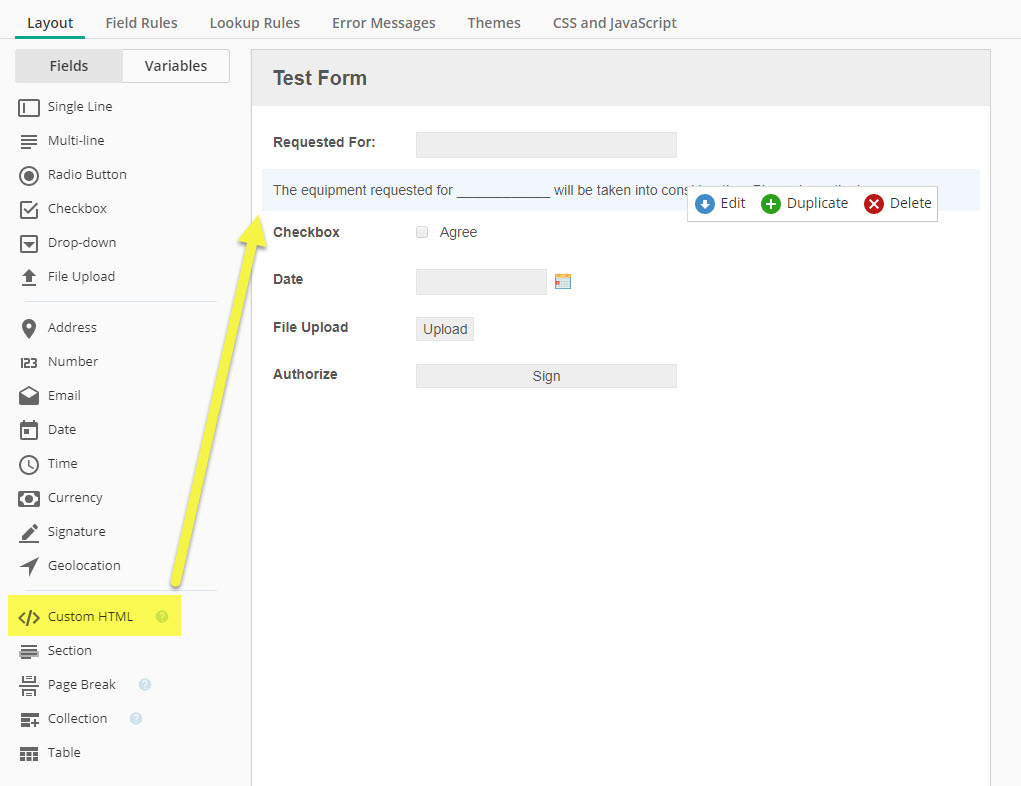The height and width of the screenshot is (786, 1021).
Task: Add a Checkbox field from sidebar
Action: point(76,209)
